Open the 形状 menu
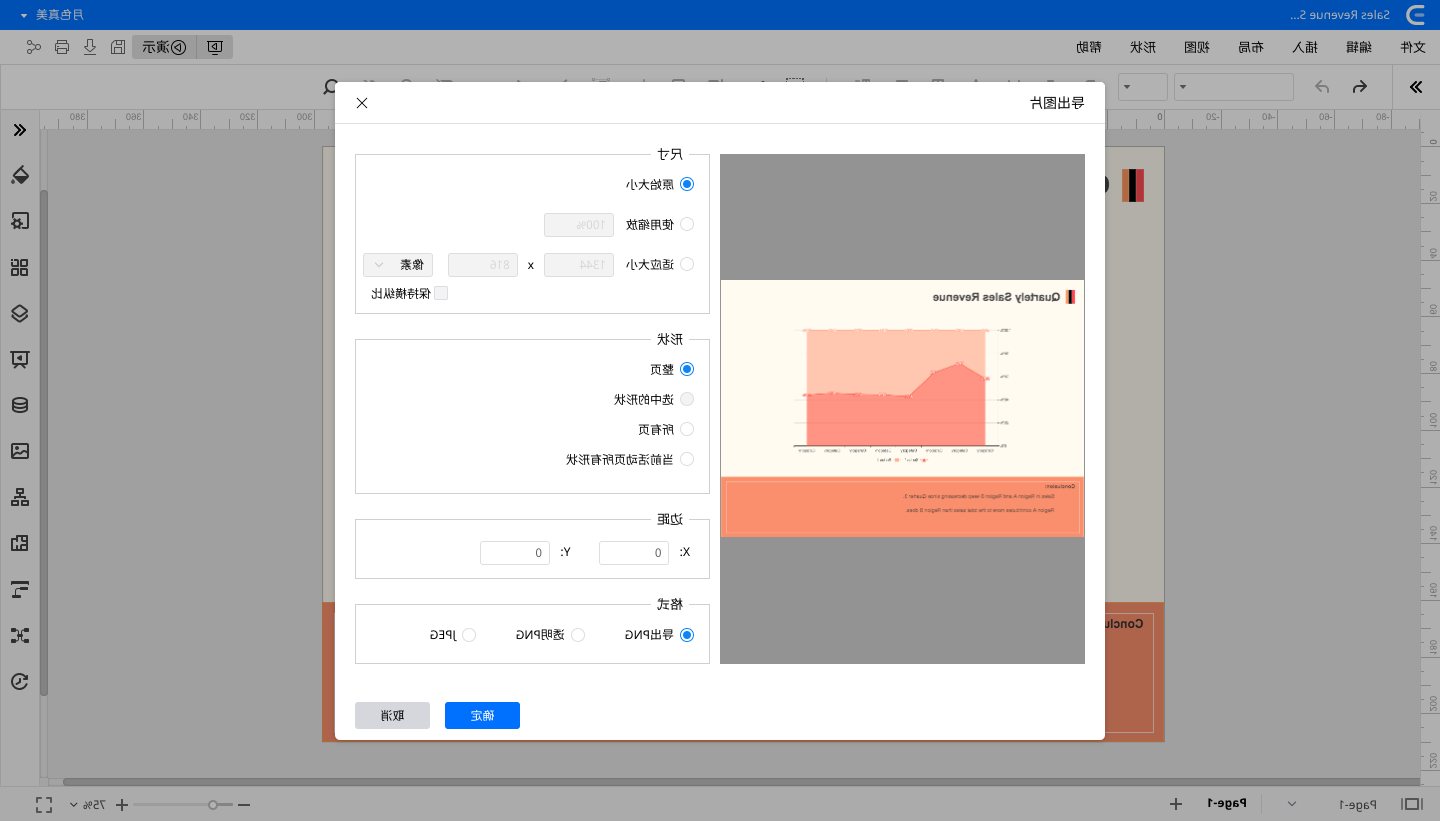Viewport: 1440px width, 821px height. tap(1143, 47)
